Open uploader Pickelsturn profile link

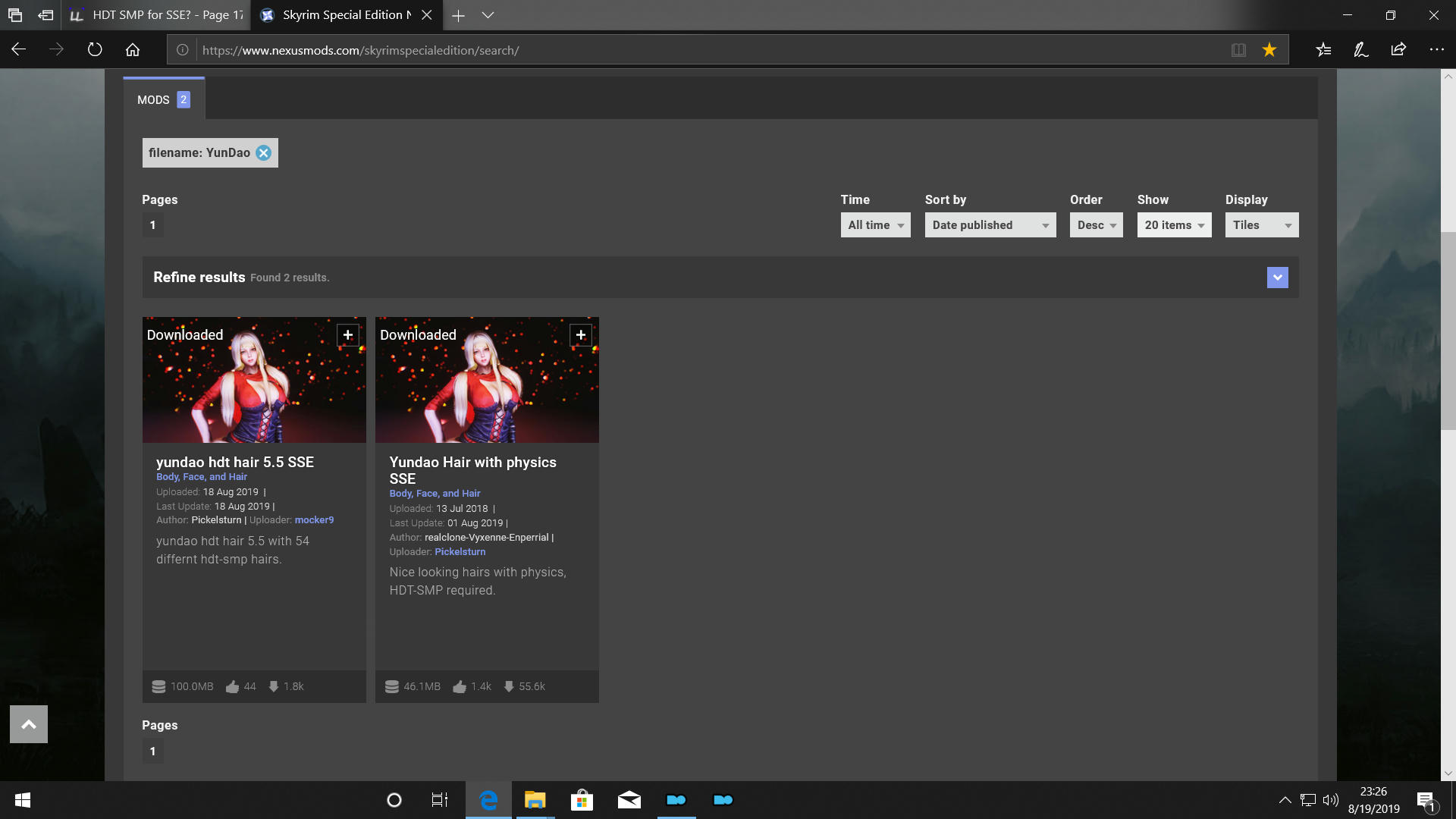[x=460, y=552]
